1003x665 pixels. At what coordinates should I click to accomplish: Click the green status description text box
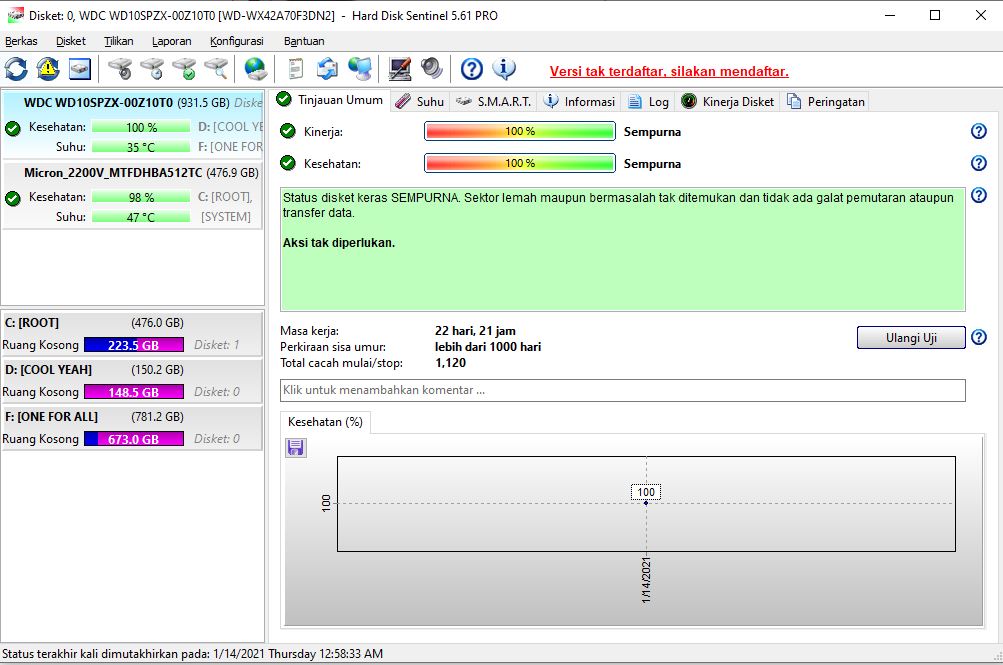(x=622, y=249)
